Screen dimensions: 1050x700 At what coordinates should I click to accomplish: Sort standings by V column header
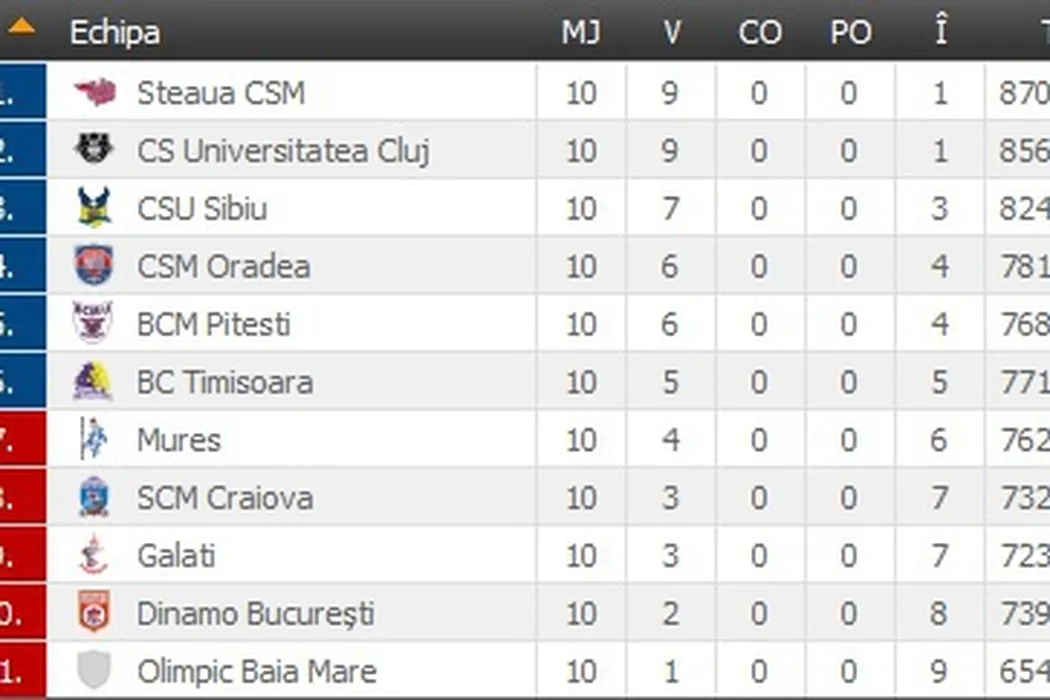(671, 33)
